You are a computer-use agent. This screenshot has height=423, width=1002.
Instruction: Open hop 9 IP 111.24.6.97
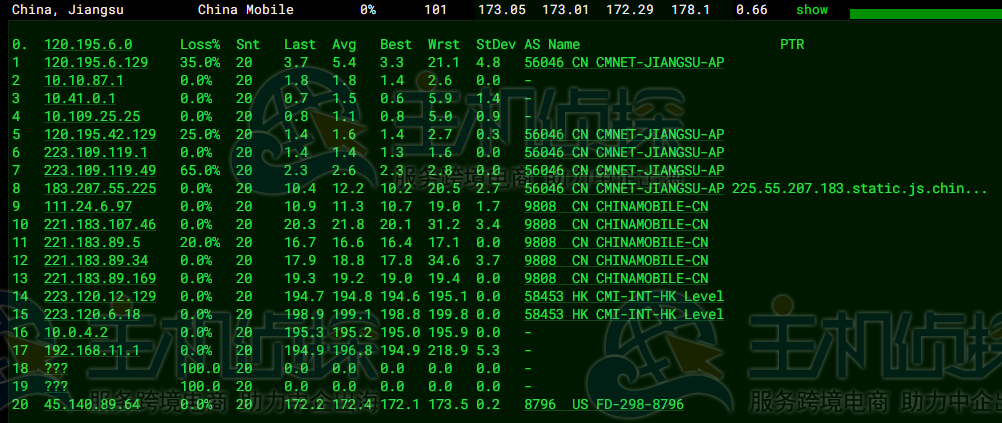coord(88,207)
